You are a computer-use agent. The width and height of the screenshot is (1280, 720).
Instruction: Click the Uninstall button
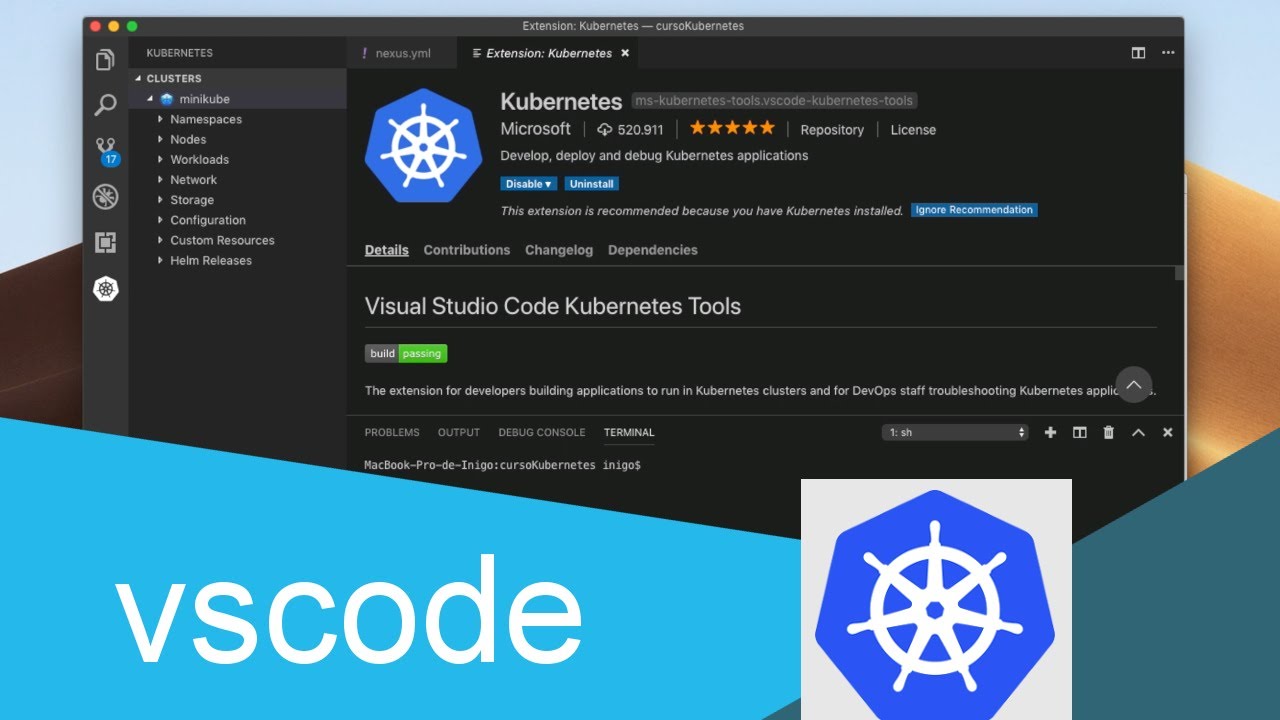tap(592, 184)
